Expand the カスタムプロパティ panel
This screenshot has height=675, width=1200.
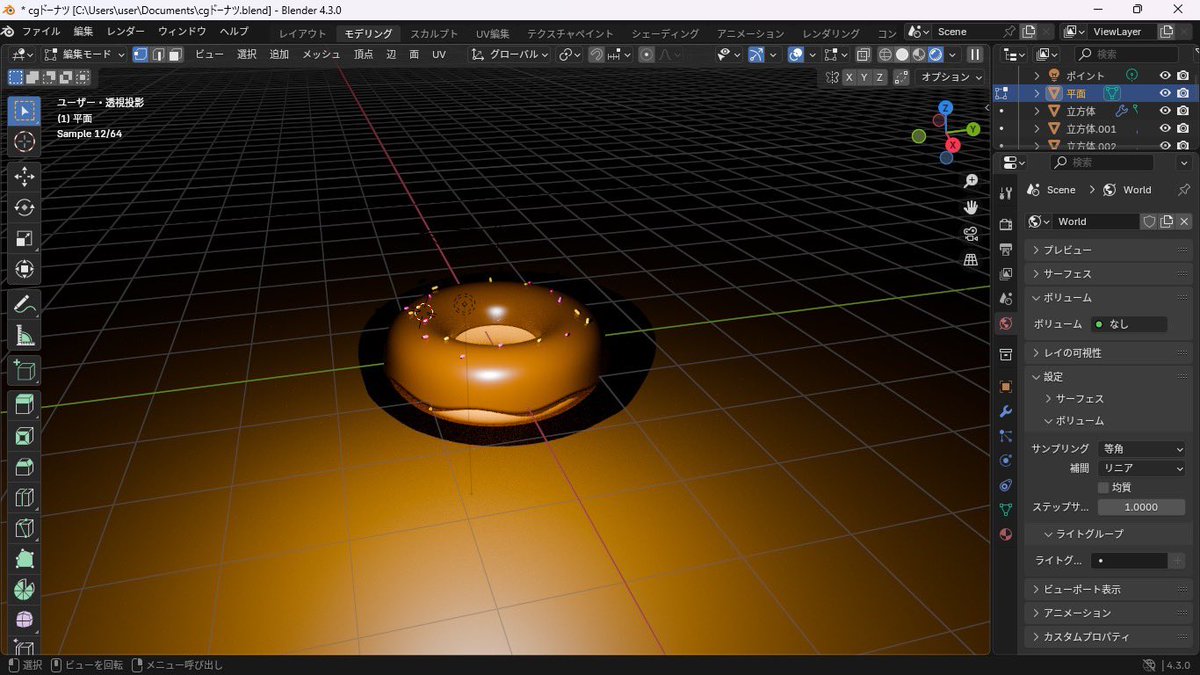click(x=1108, y=637)
